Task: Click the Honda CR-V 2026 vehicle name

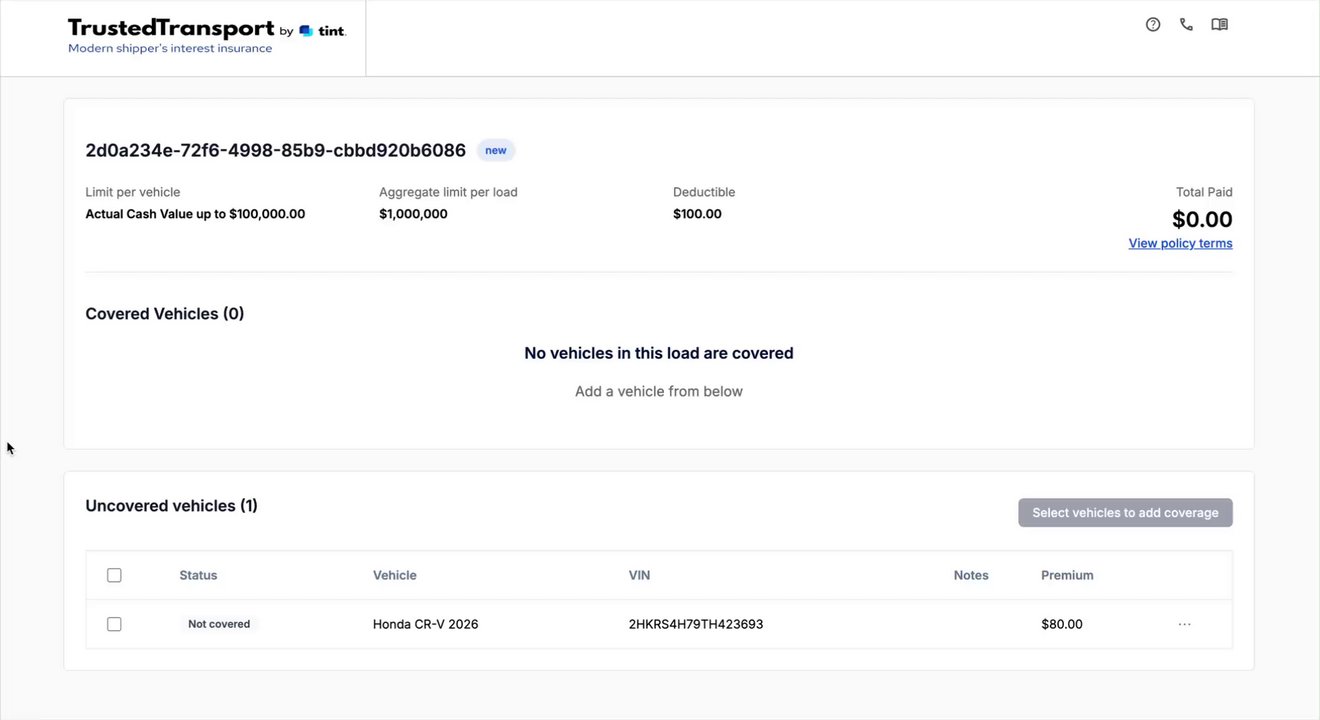Action: click(425, 624)
